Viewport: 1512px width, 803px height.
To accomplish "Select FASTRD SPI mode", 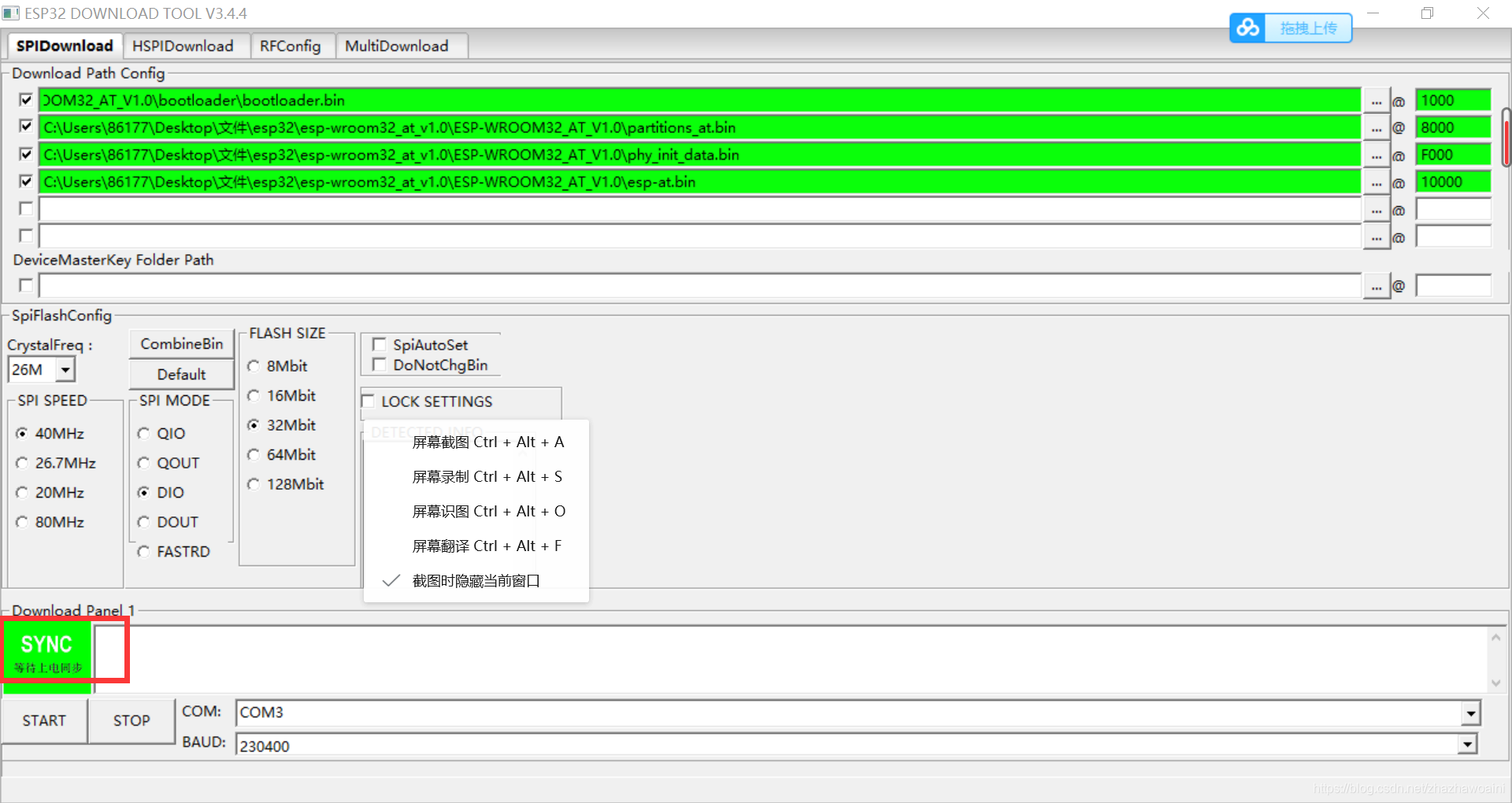I will 143,552.
